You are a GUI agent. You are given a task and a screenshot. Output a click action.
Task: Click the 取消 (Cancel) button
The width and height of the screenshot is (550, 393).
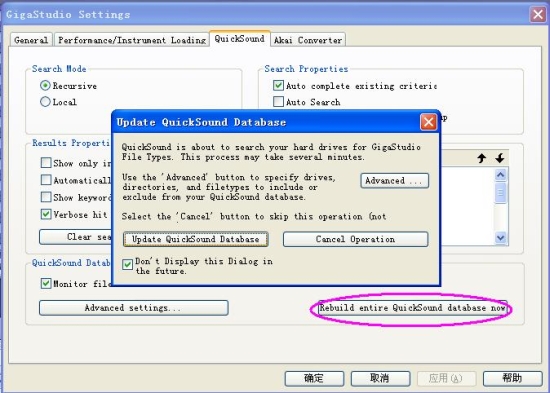(x=380, y=378)
